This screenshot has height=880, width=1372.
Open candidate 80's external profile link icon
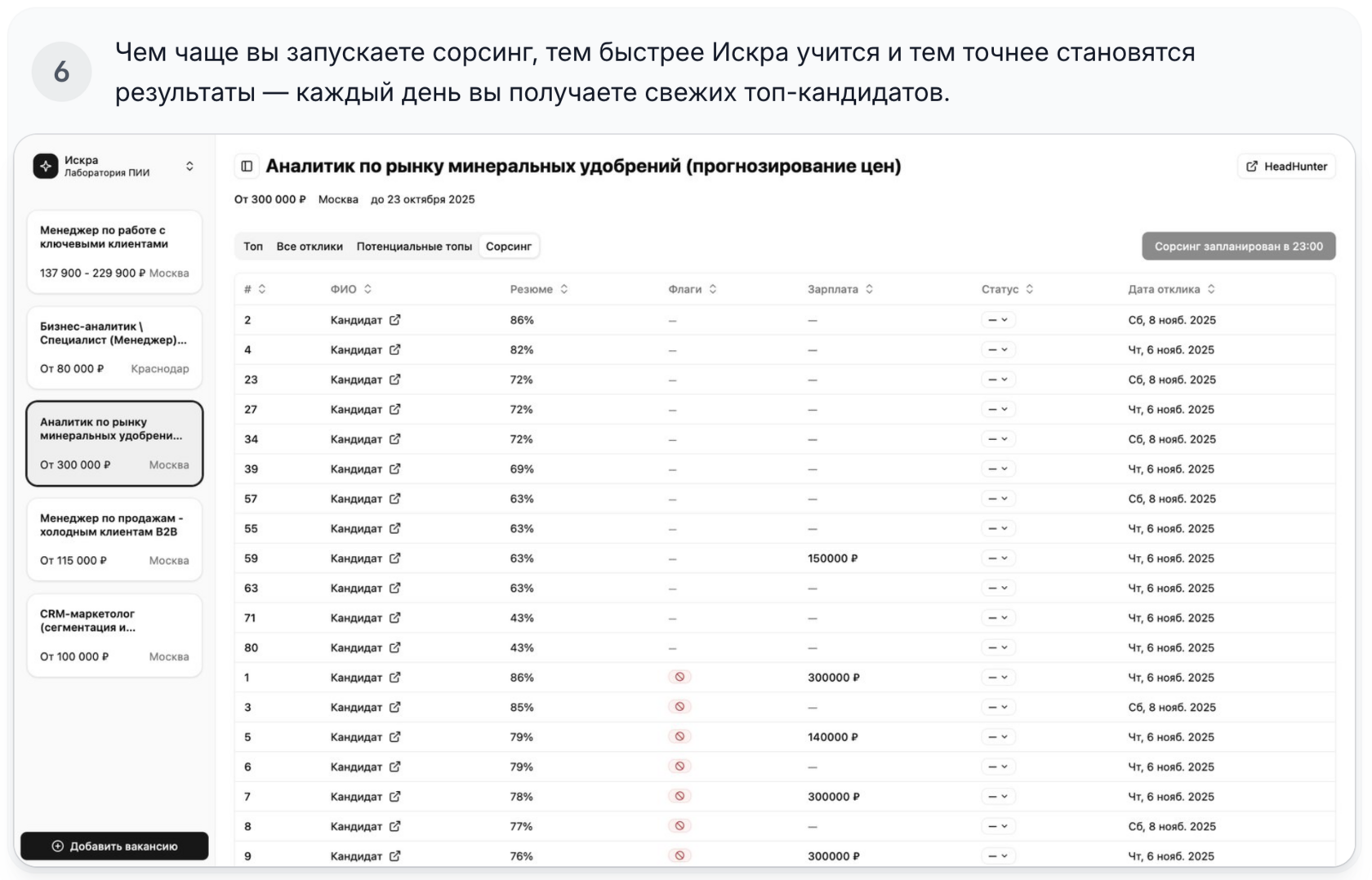click(395, 648)
